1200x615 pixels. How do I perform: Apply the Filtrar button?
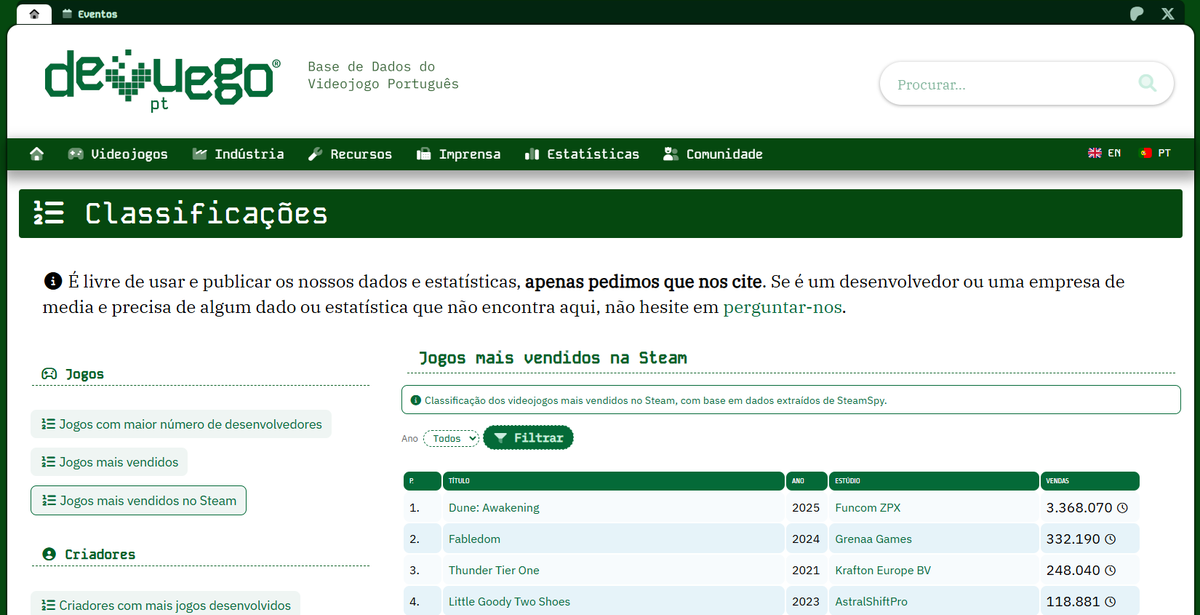click(x=528, y=438)
